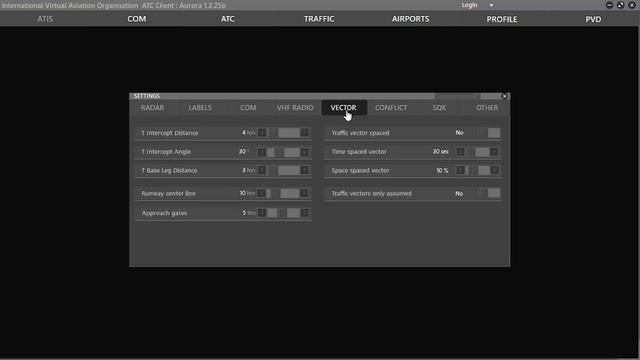Click the T Base Leg Distance slider
Screen dimensions: 640x360
(x=283, y=170)
